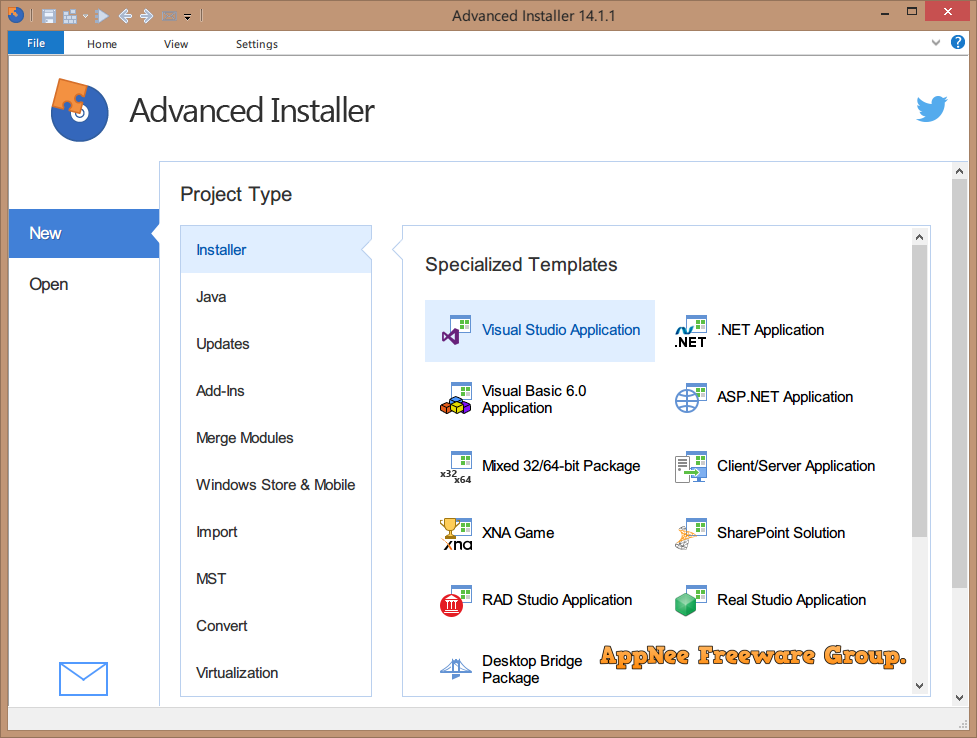
Task: Click the outer page scrollbar up arrow
Action: tap(960, 171)
